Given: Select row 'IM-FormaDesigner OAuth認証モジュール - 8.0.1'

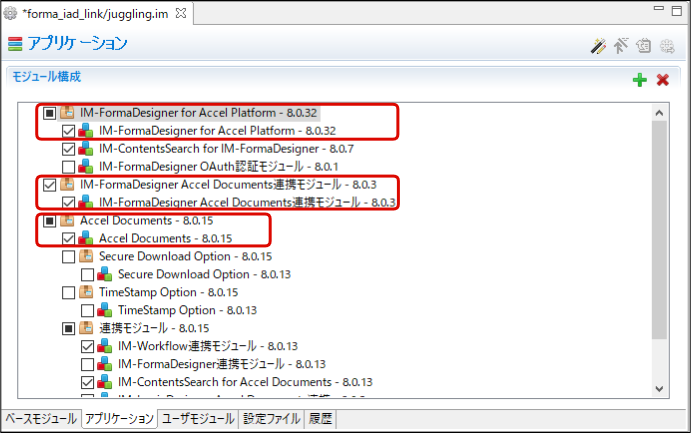Looking at the screenshot, I should (219, 167).
